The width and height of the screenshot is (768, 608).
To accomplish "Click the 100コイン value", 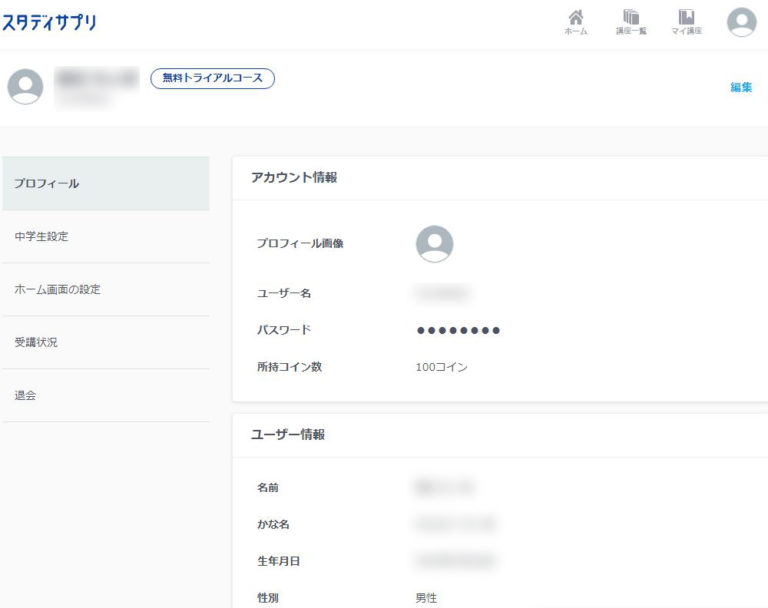I will (441, 367).
